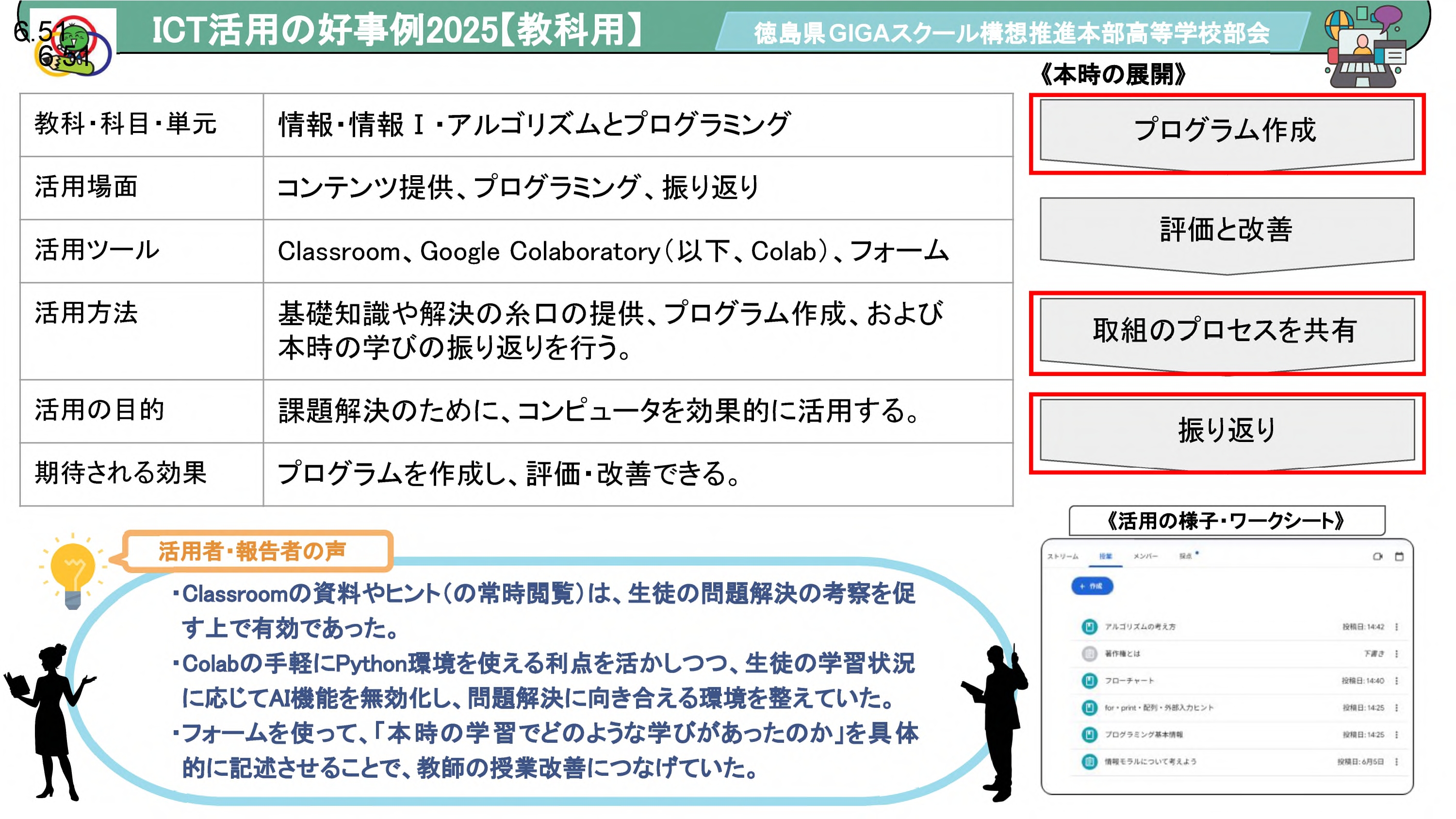Open the 採点 tab

(1186, 557)
